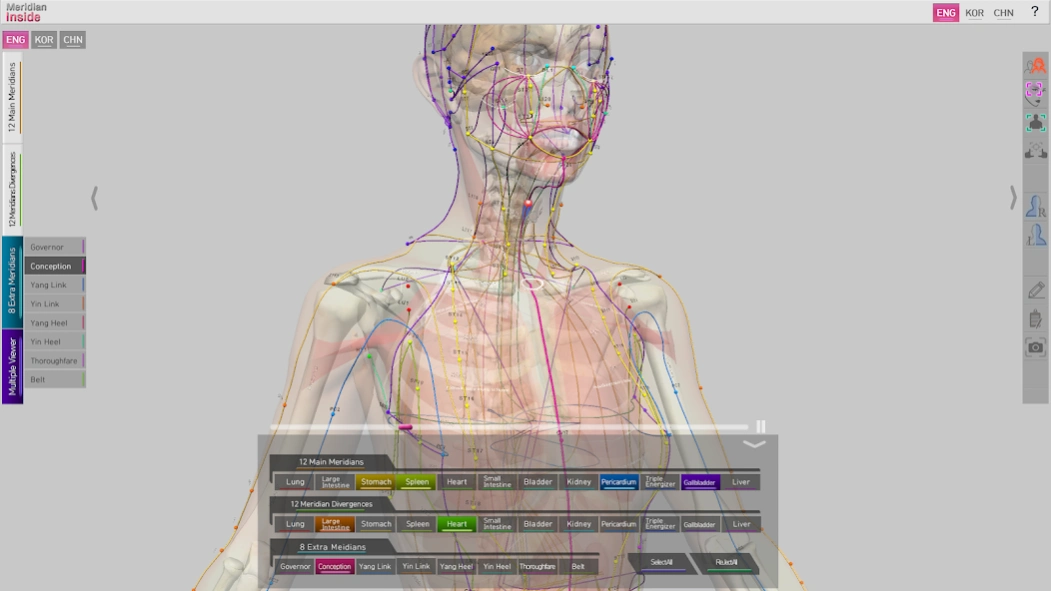Screen dimensions: 1051x591
Task: Open the clipboard notes tool
Action: coord(1036,319)
